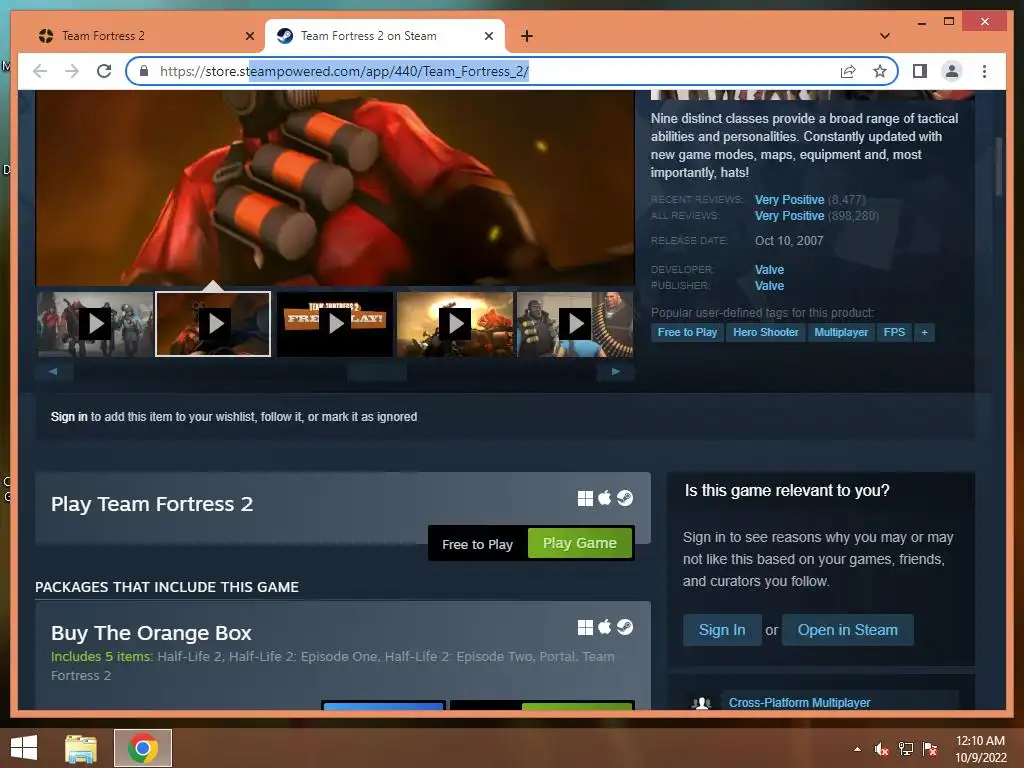Open recent reviews Very Positive link
Viewport: 1024px width, 768px height.
(x=790, y=200)
